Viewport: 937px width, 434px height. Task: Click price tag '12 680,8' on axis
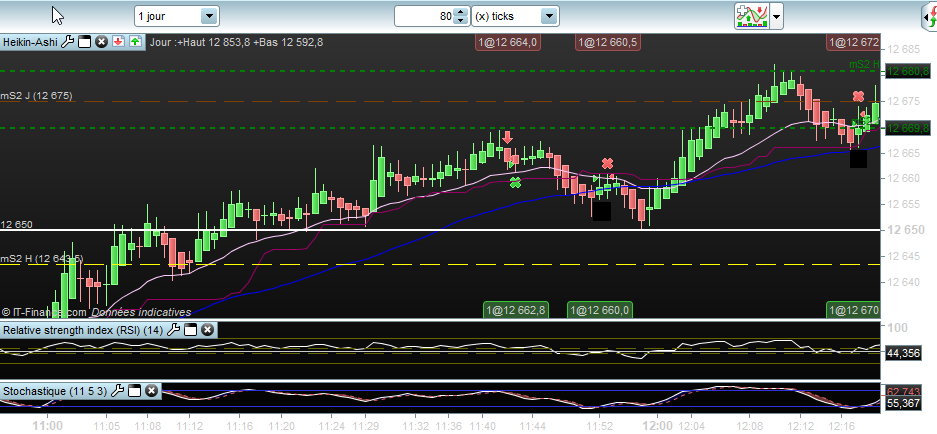pyautogui.click(x=908, y=71)
